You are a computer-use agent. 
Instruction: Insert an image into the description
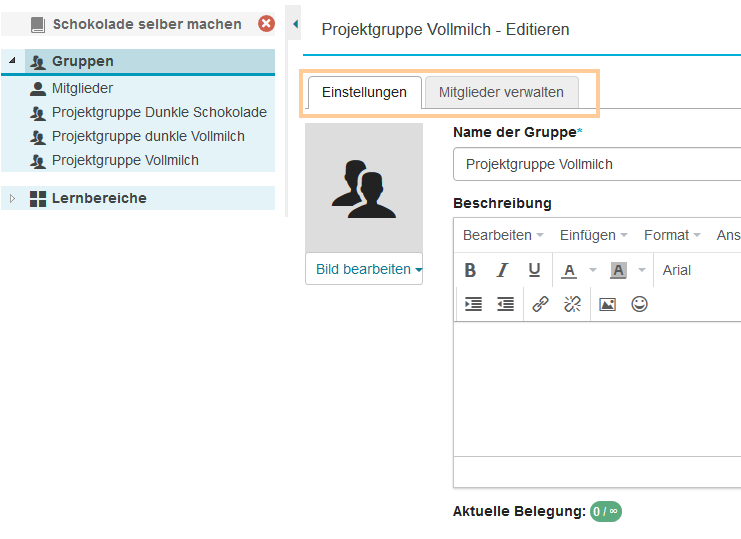[x=607, y=304]
